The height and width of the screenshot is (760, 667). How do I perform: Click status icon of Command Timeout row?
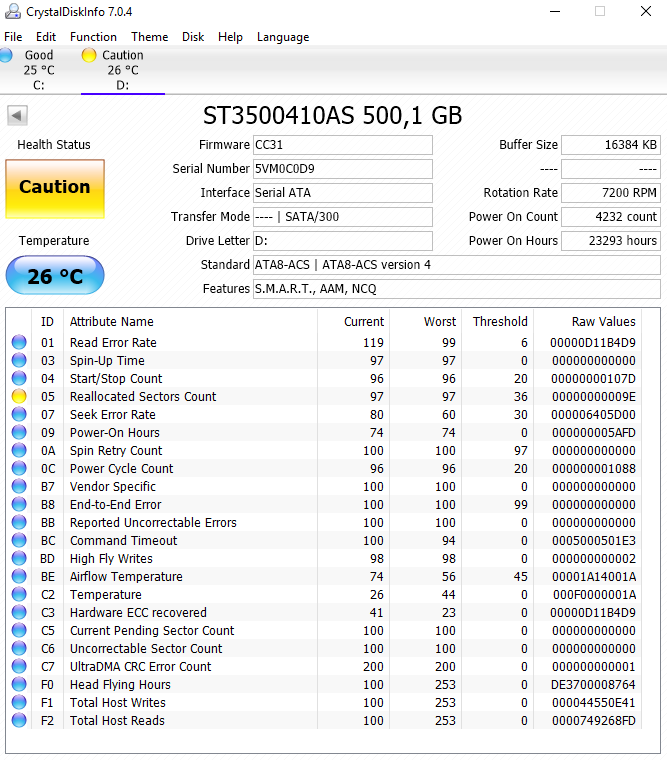pyautogui.click(x=19, y=540)
